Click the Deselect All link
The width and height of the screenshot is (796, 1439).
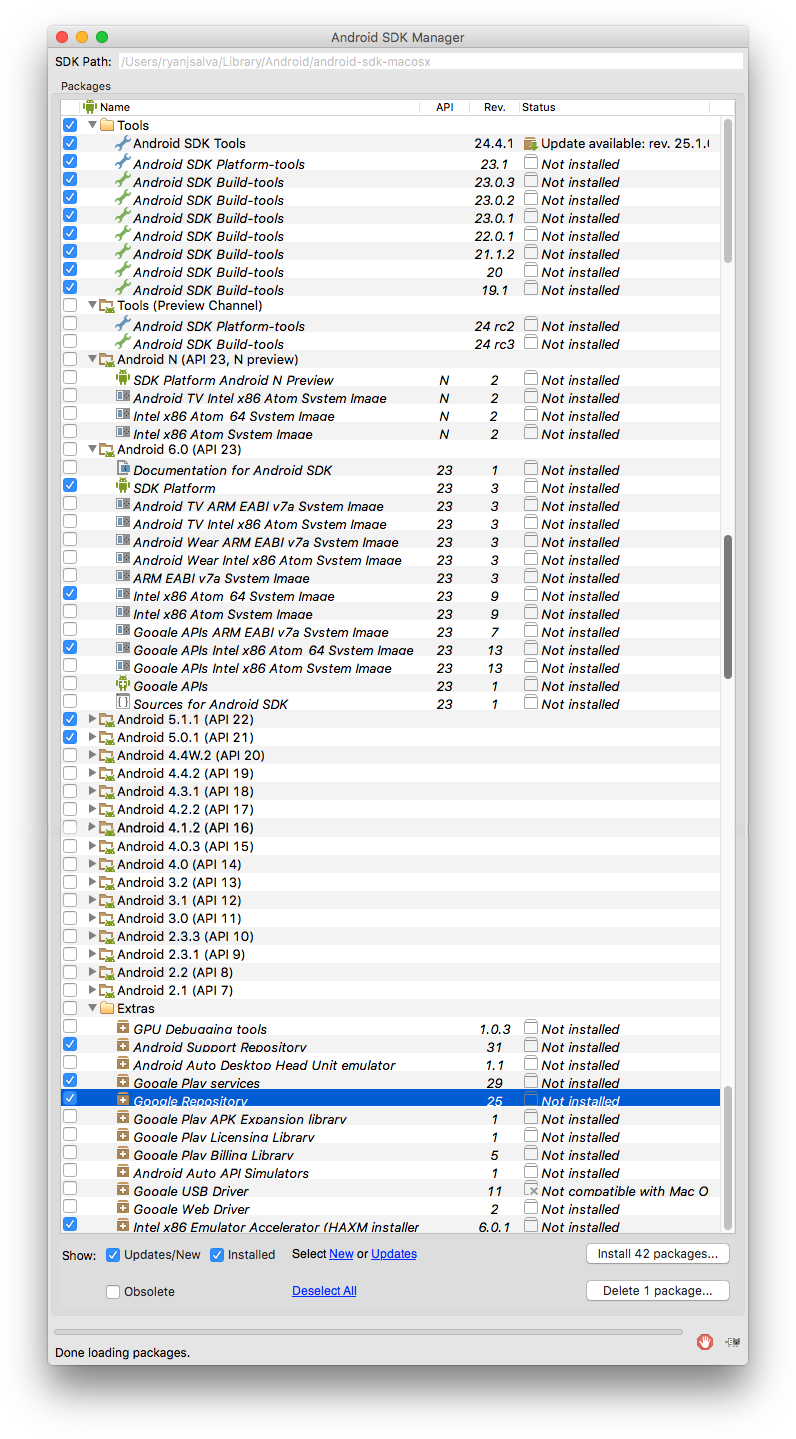[x=324, y=1291]
